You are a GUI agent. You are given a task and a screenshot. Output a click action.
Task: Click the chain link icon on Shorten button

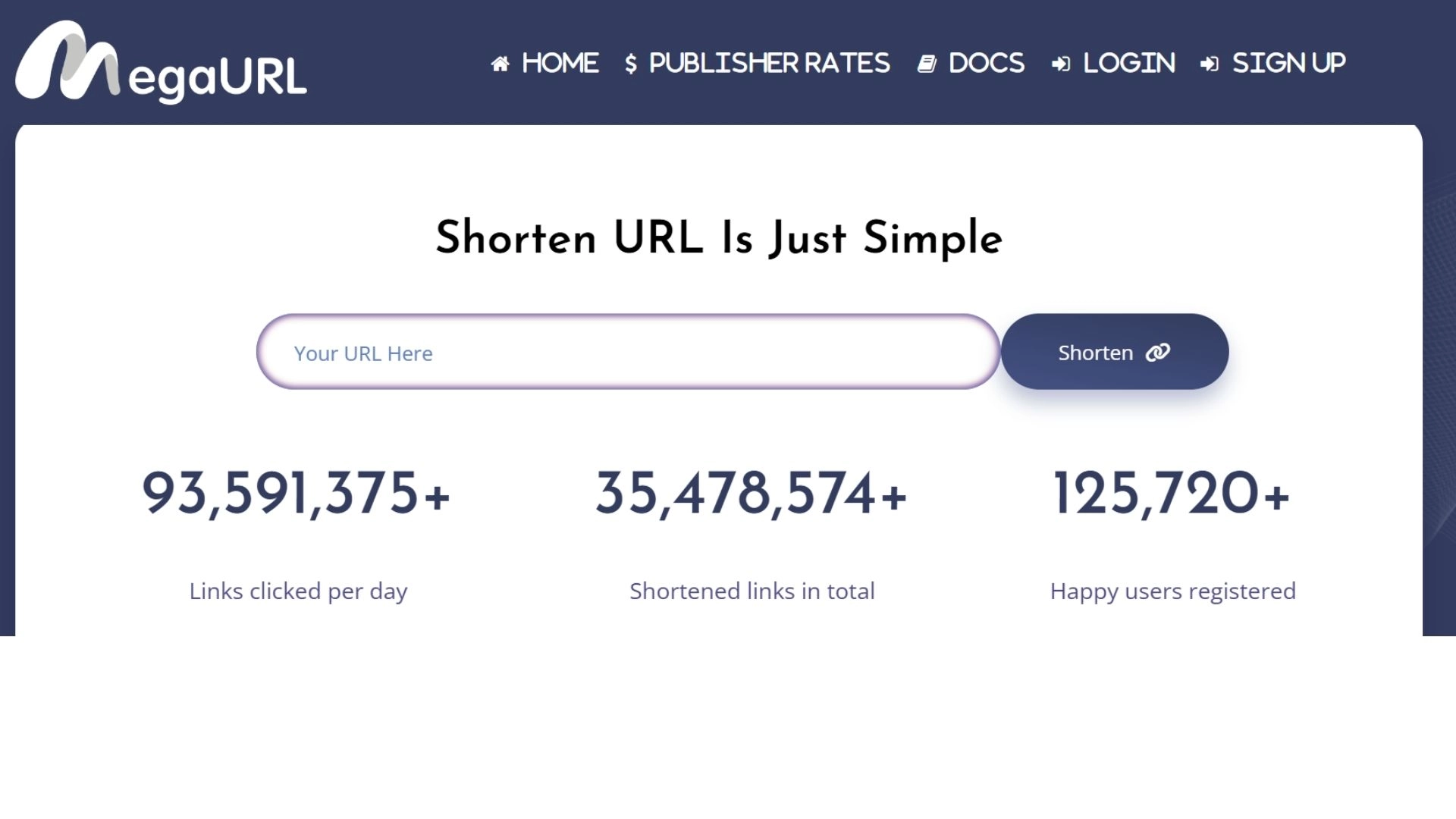(x=1158, y=353)
